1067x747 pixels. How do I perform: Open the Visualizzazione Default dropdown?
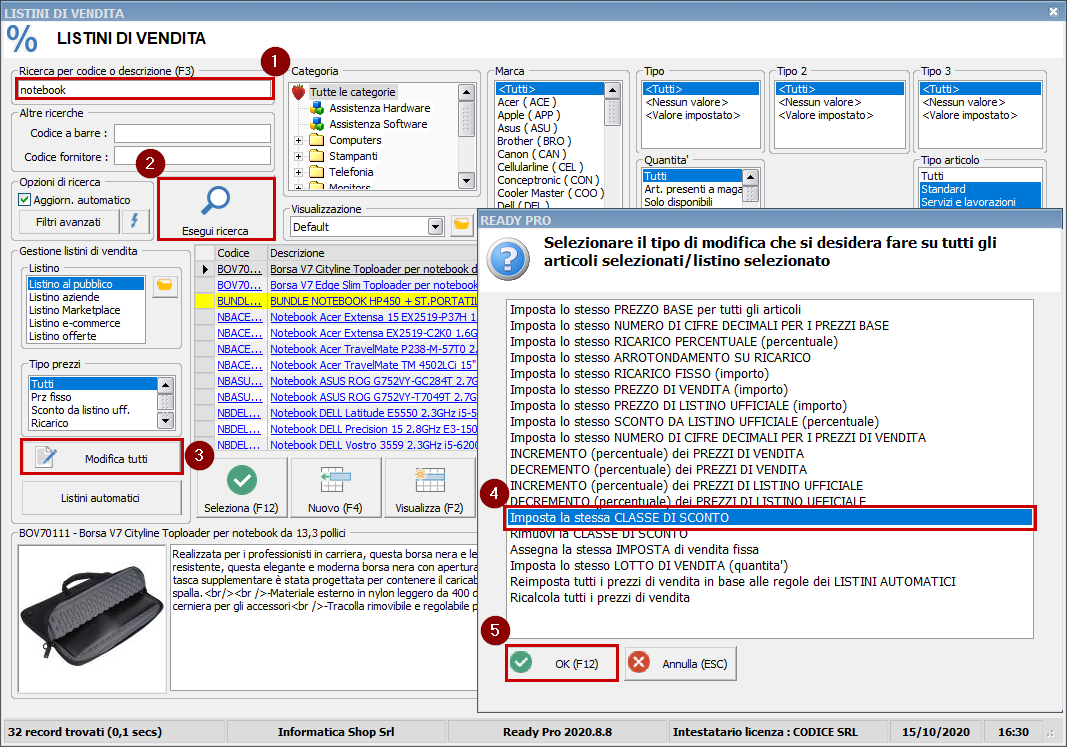pos(436,227)
